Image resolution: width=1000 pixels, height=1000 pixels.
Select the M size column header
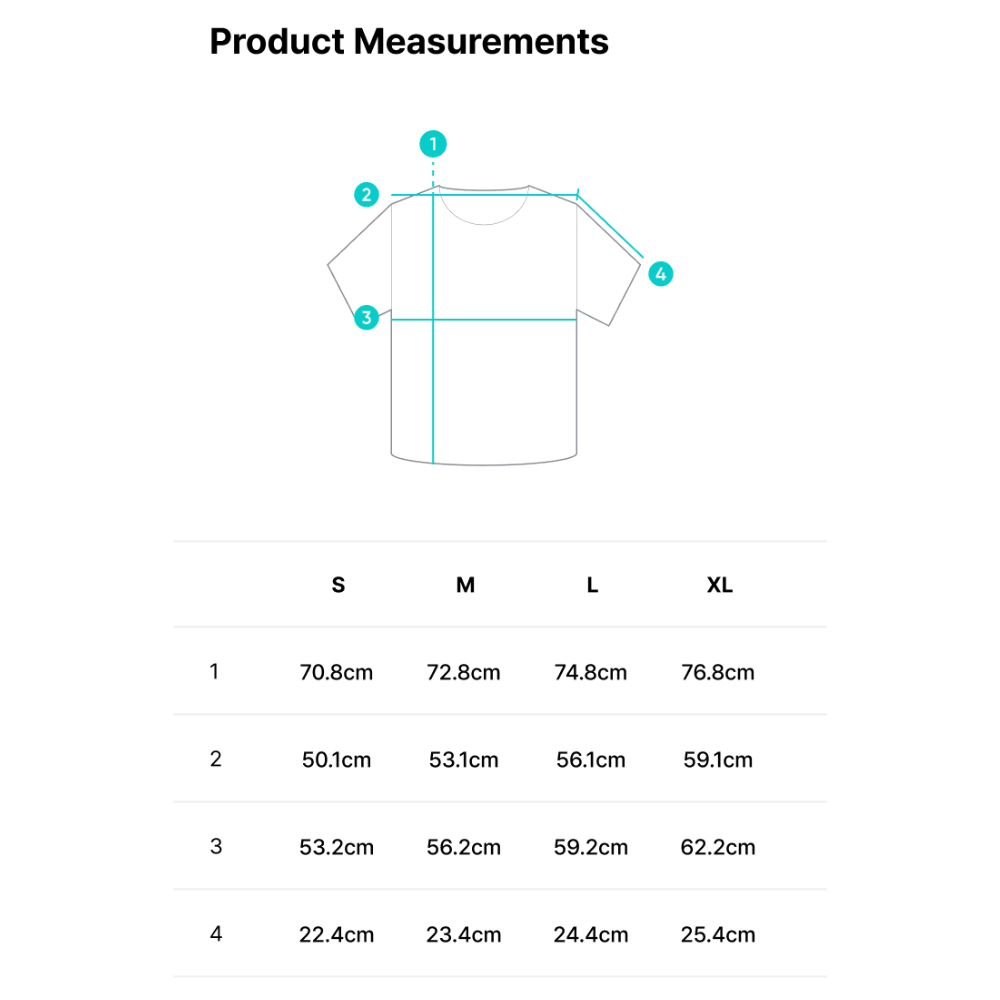click(466, 585)
